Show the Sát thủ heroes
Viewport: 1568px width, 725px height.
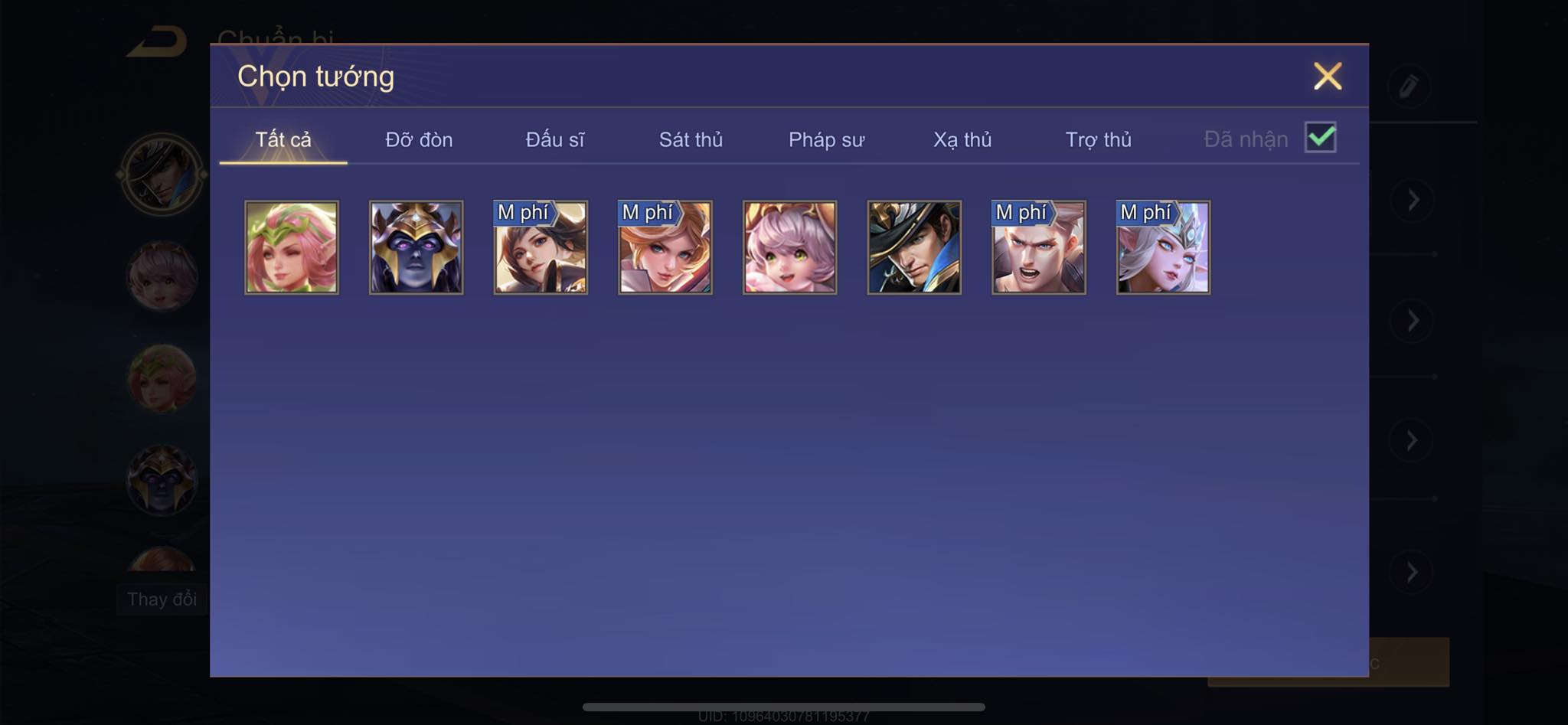[x=691, y=139]
